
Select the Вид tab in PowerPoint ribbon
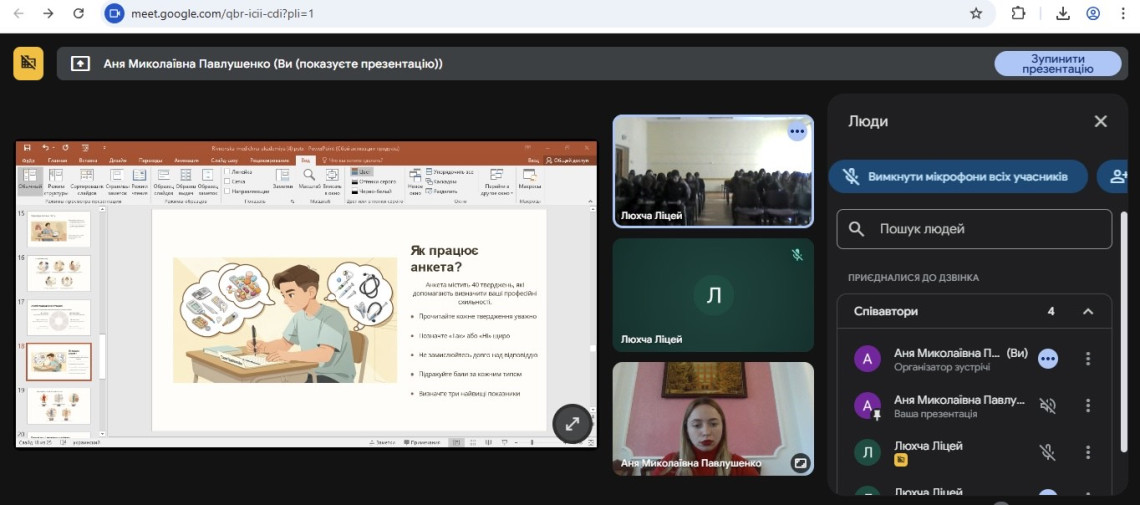306,160
